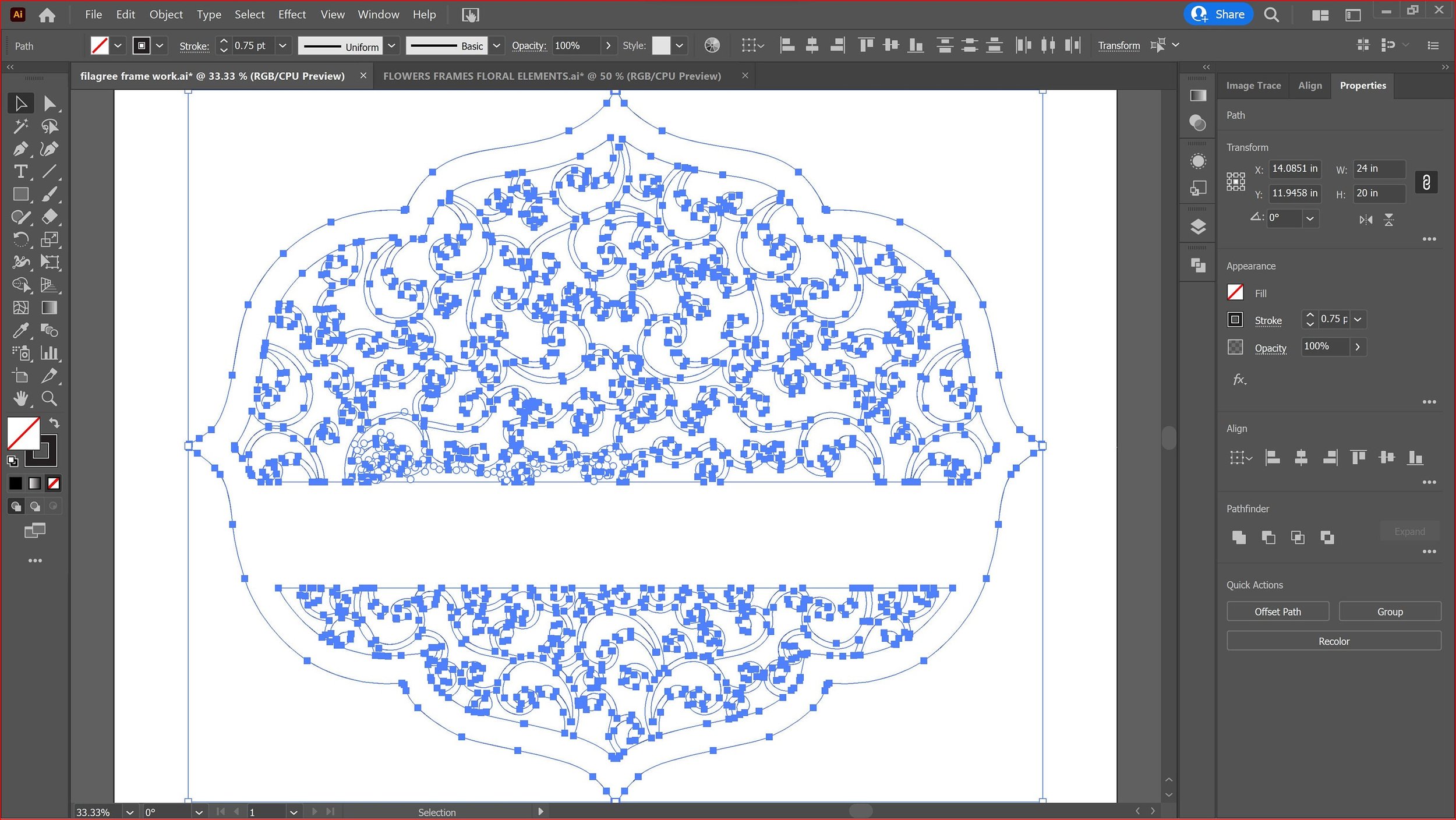Click Horizontal Align Left in control bar
1456x820 pixels.
click(787, 45)
